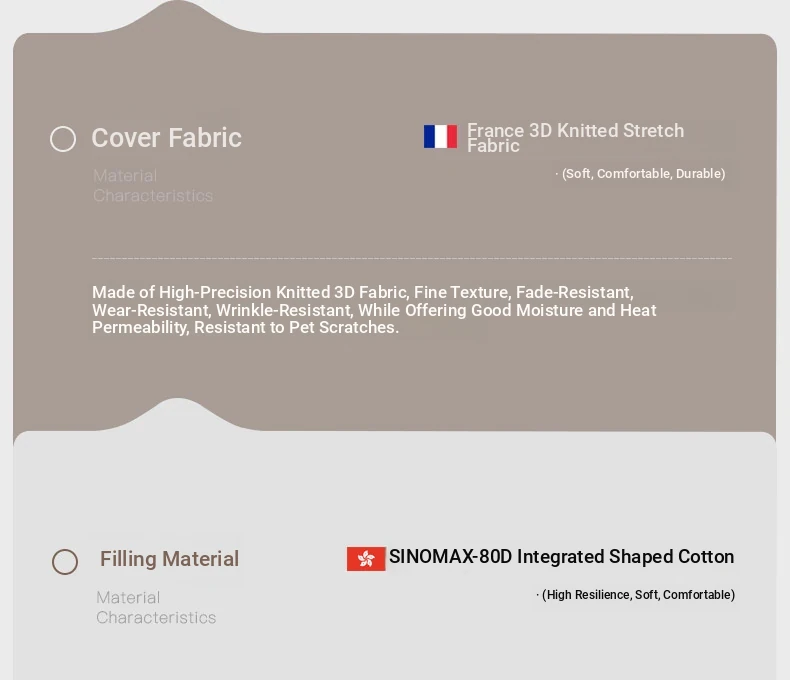Open SINOMAX-80D Integrated Shaped Cotton label

[x=561, y=557]
